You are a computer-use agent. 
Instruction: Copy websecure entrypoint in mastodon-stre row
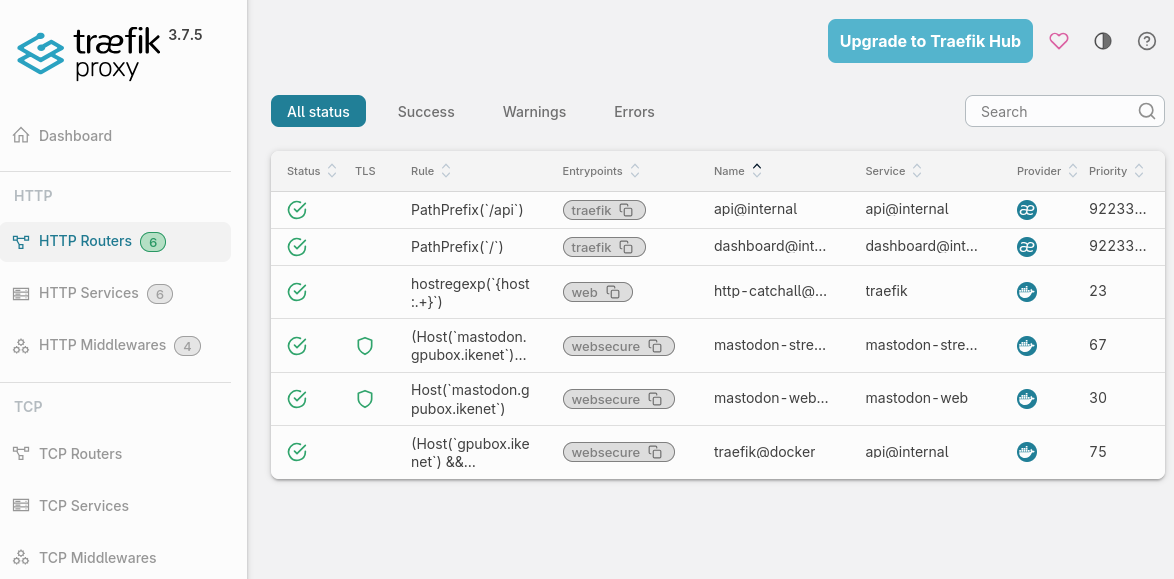click(655, 346)
